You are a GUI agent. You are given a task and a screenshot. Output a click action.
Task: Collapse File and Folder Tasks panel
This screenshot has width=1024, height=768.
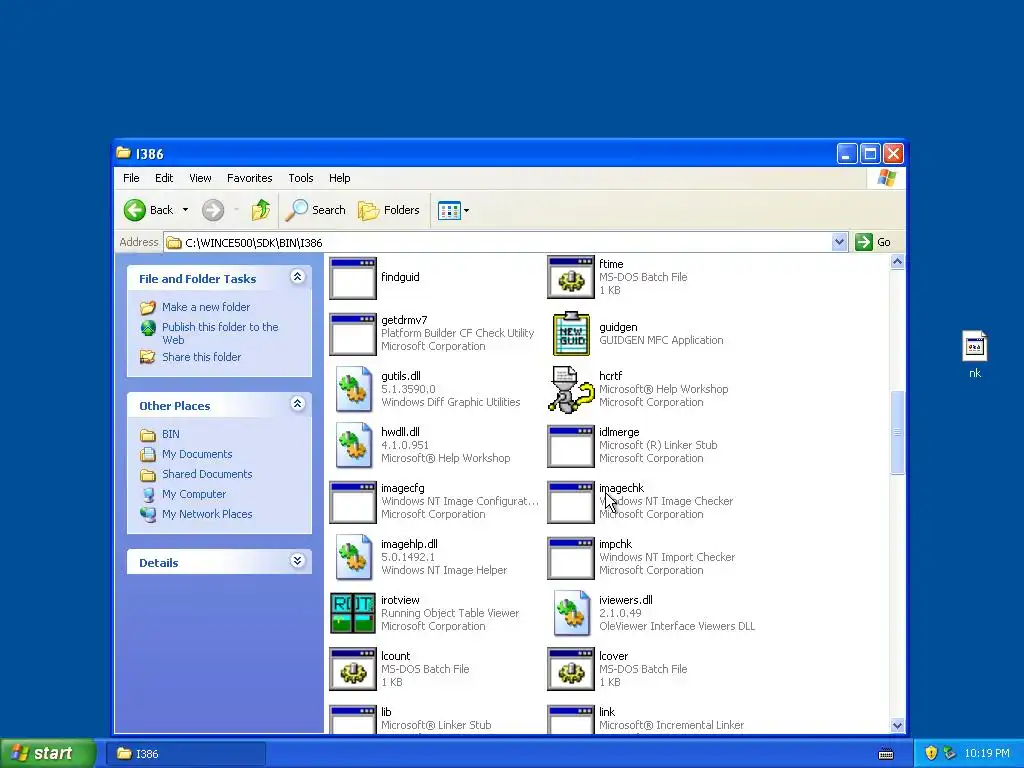(x=297, y=277)
